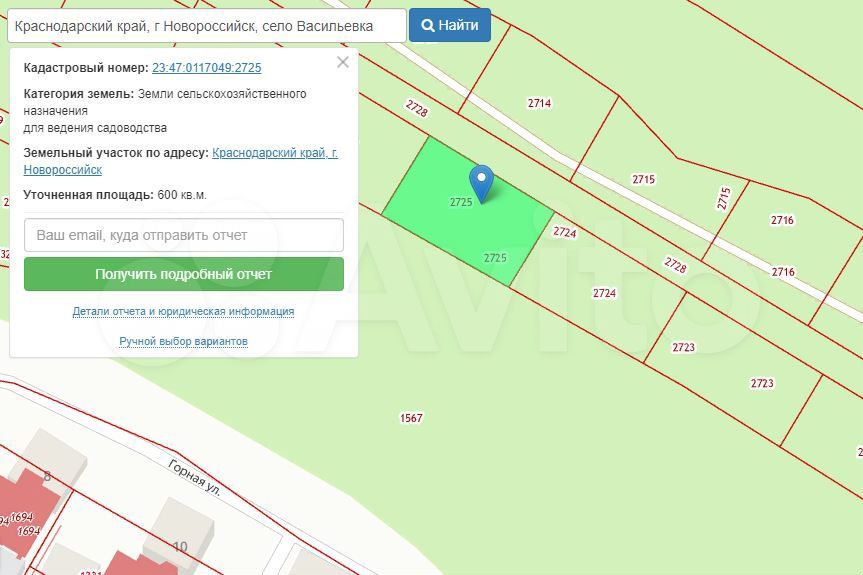Open the Краснодарский край address link

[274, 153]
